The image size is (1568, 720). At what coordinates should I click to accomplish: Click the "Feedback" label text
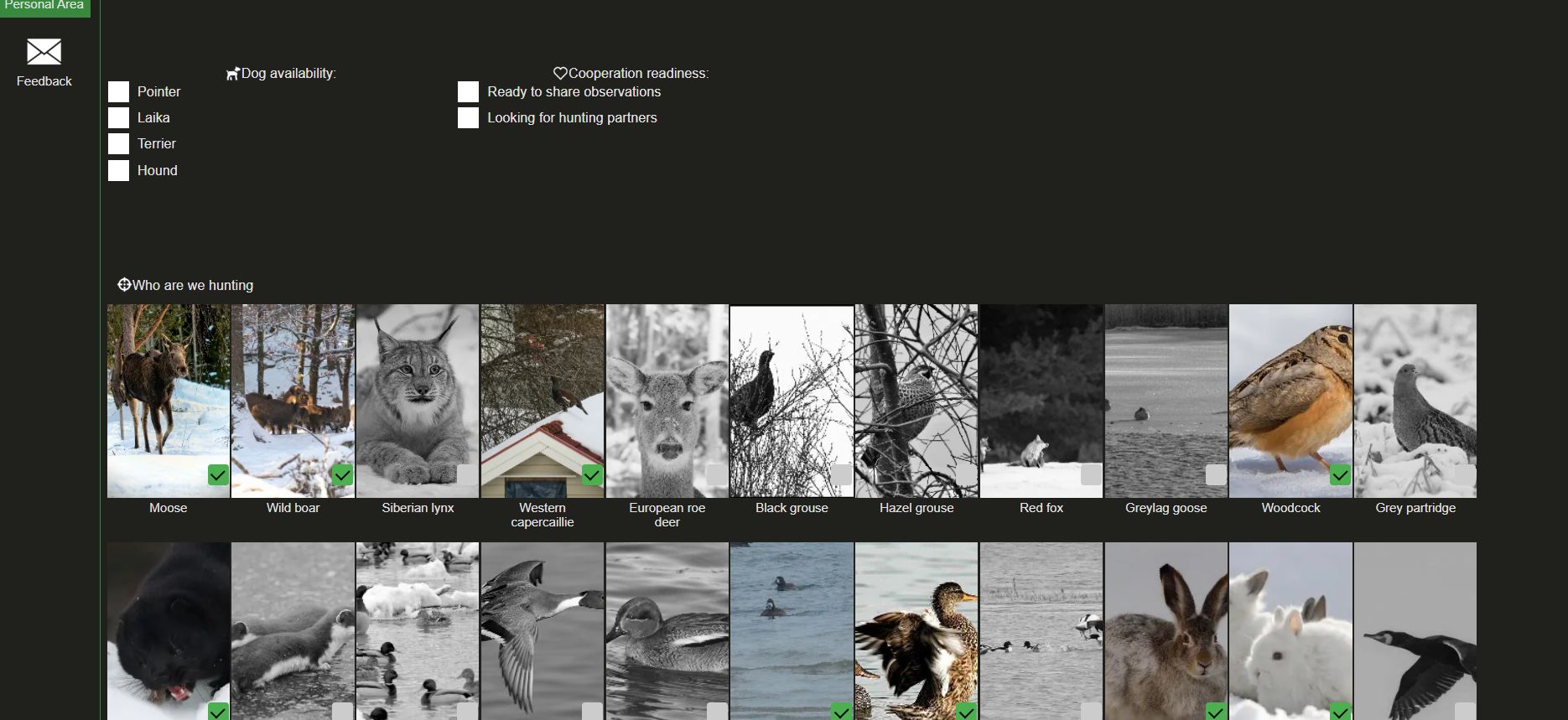coord(44,81)
